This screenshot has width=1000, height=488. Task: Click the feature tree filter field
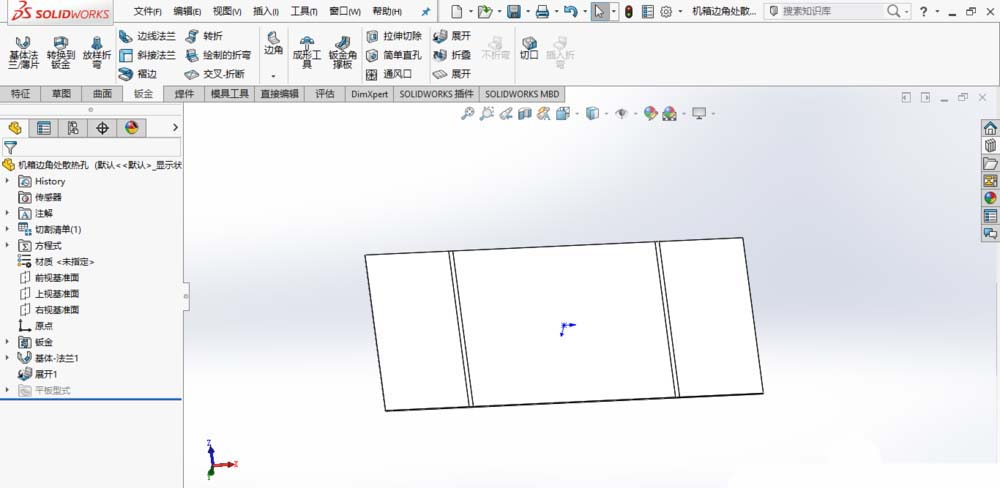coord(91,148)
